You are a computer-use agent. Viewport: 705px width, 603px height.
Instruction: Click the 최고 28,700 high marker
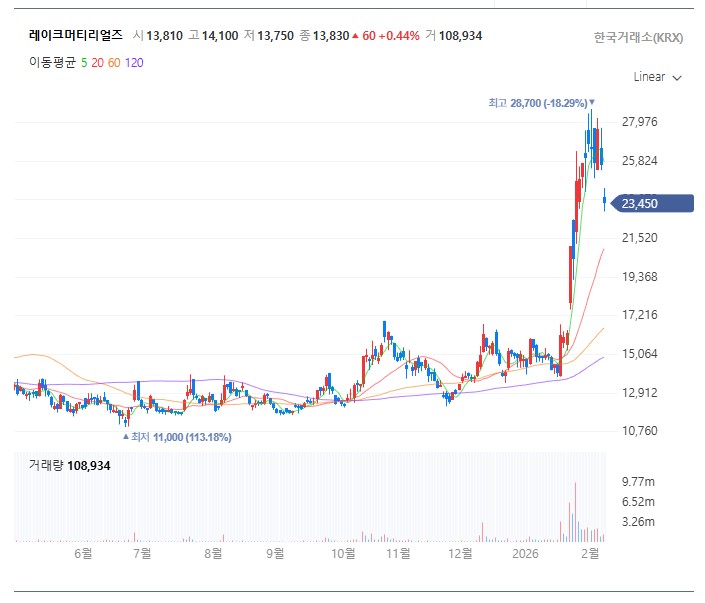pos(542,103)
